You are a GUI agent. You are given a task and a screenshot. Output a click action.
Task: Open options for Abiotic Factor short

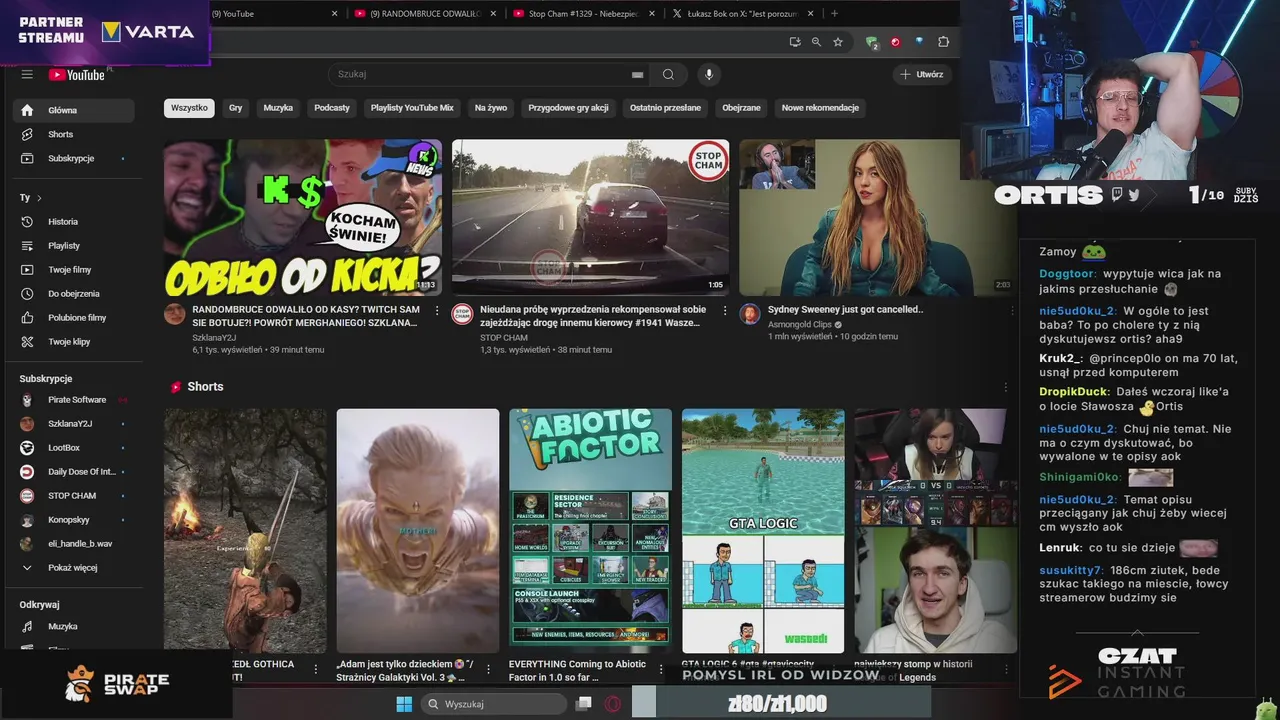661,669
